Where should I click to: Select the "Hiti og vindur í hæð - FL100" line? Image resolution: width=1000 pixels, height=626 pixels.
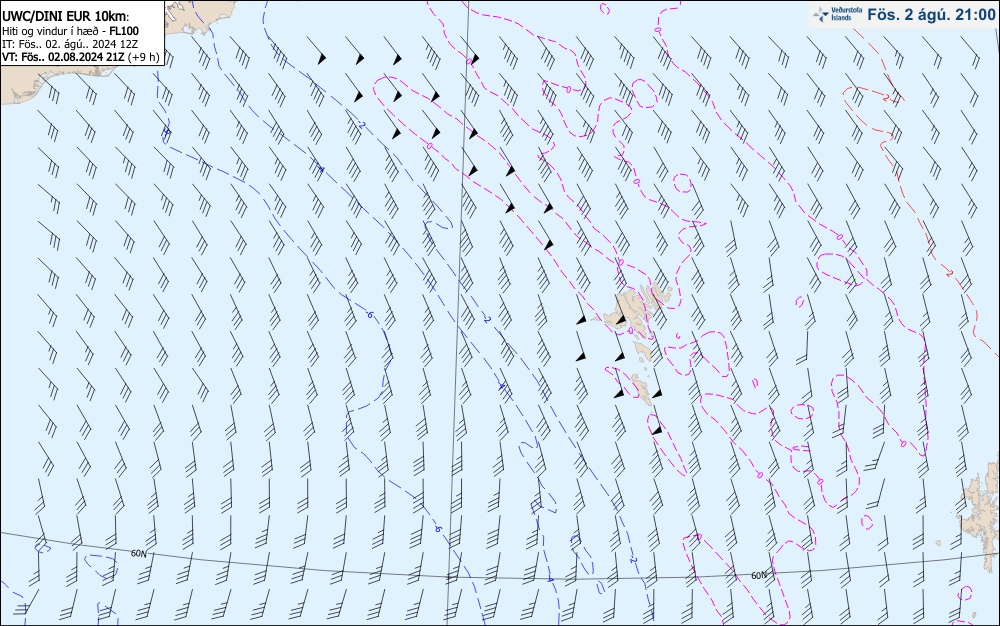pos(71,31)
